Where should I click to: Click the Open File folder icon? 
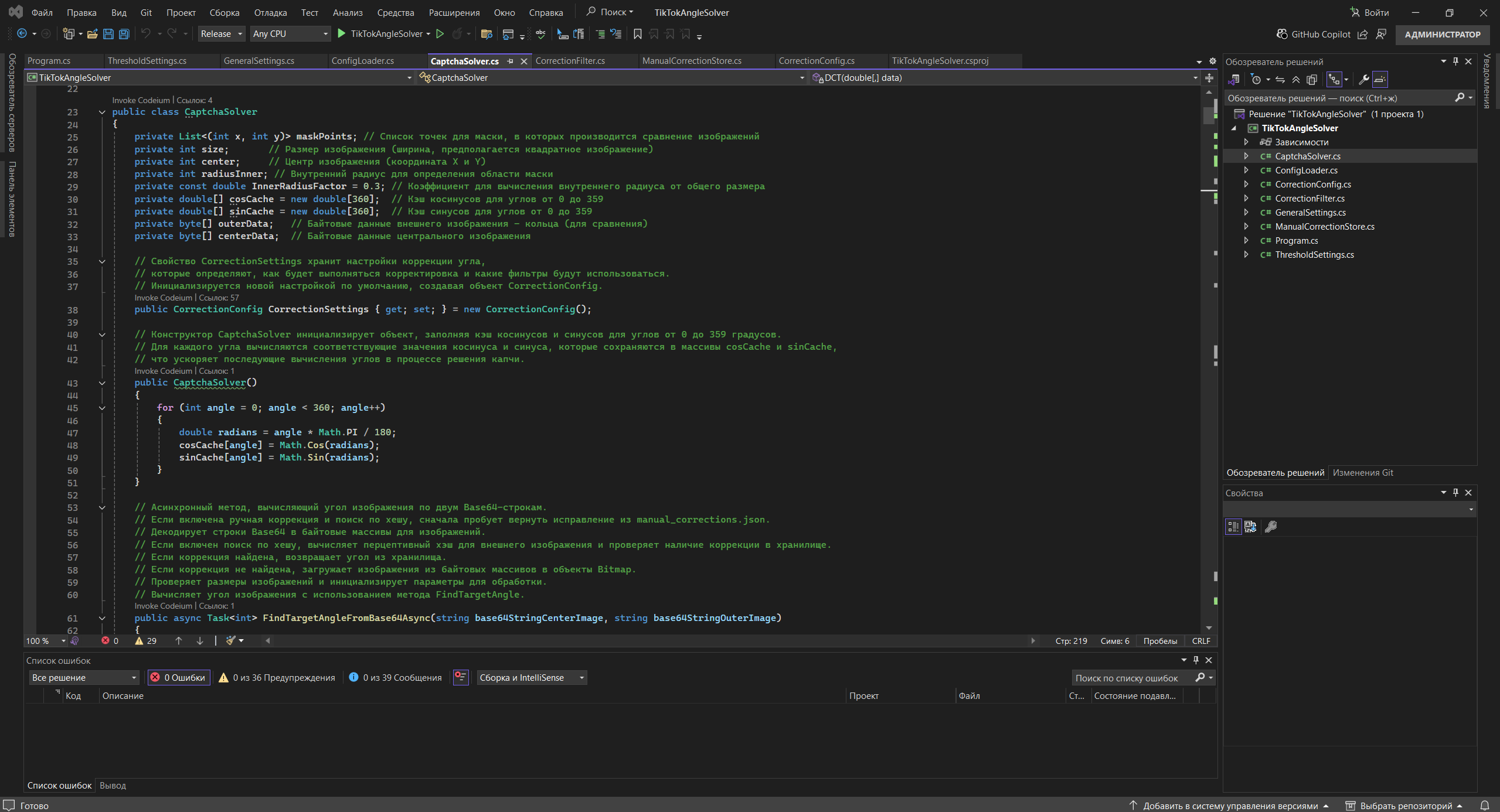pyautogui.click(x=92, y=34)
